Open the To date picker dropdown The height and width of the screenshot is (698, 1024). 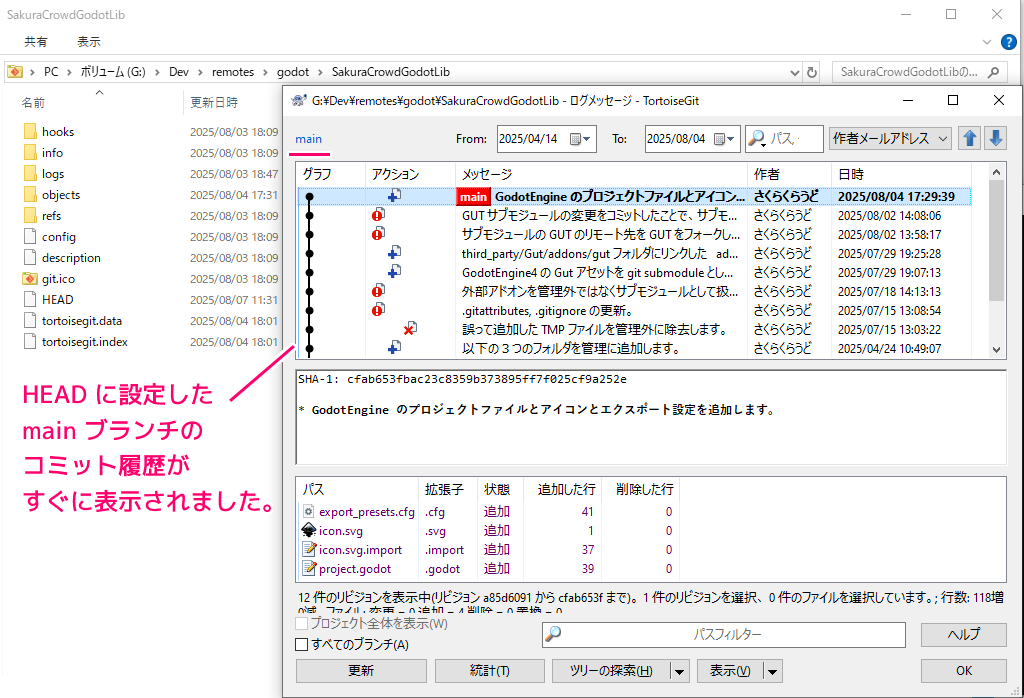point(729,139)
